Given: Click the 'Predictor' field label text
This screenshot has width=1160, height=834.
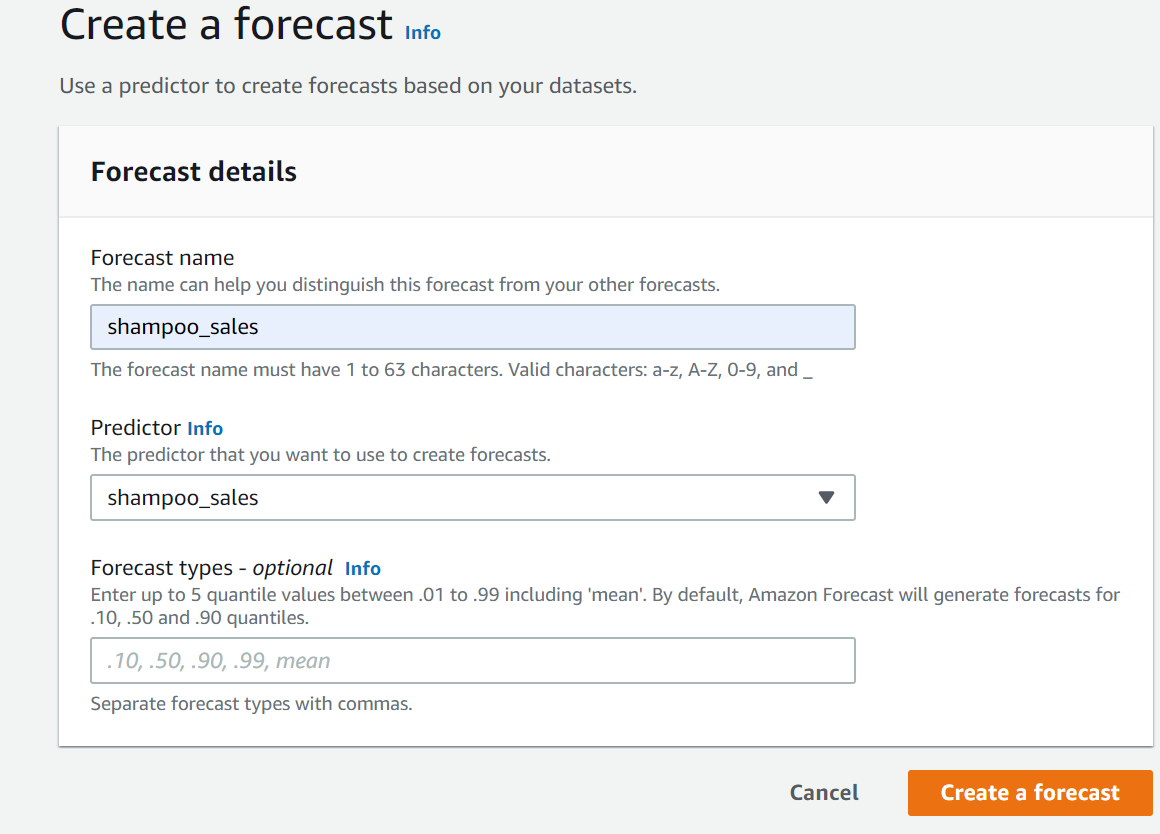Looking at the screenshot, I should [136, 427].
